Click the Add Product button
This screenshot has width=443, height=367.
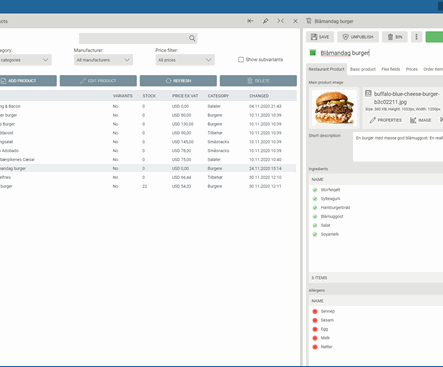click(x=28, y=81)
